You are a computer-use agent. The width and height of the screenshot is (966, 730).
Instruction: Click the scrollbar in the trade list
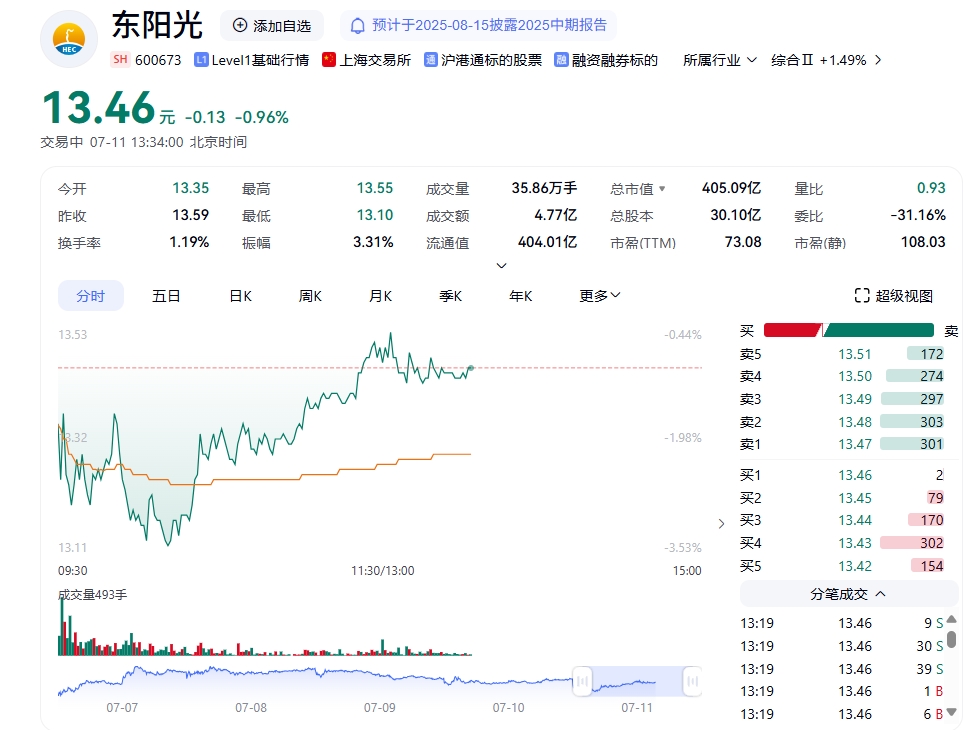[951, 639]
